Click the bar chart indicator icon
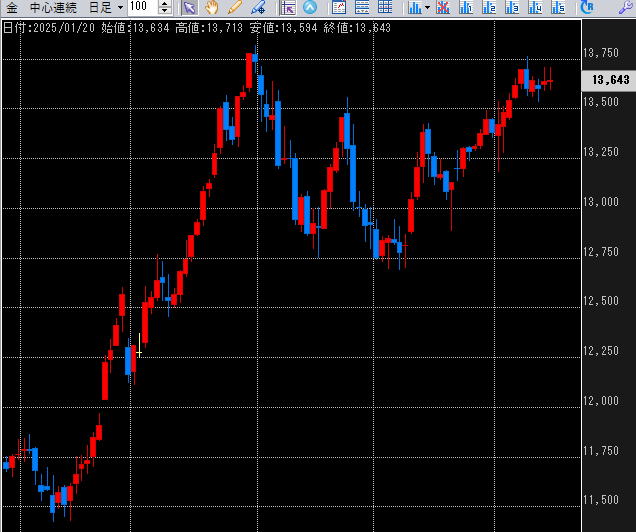Viewport: 636px width, 532px height. tap(415, 7)
